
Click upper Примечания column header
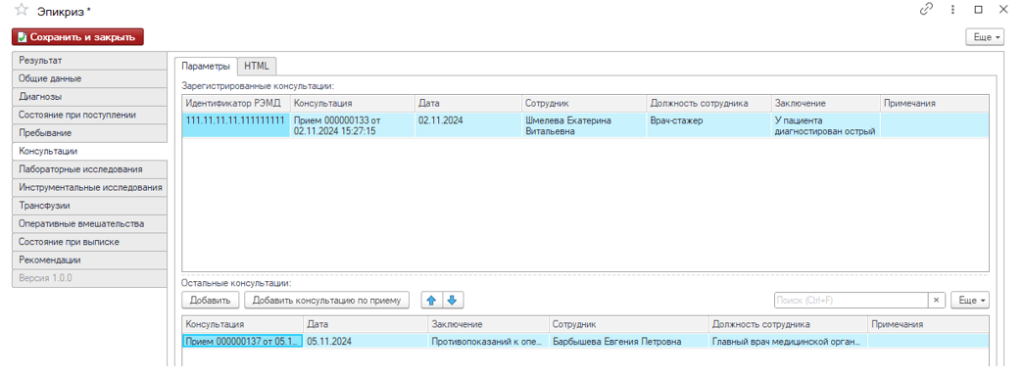pos(935,103)
